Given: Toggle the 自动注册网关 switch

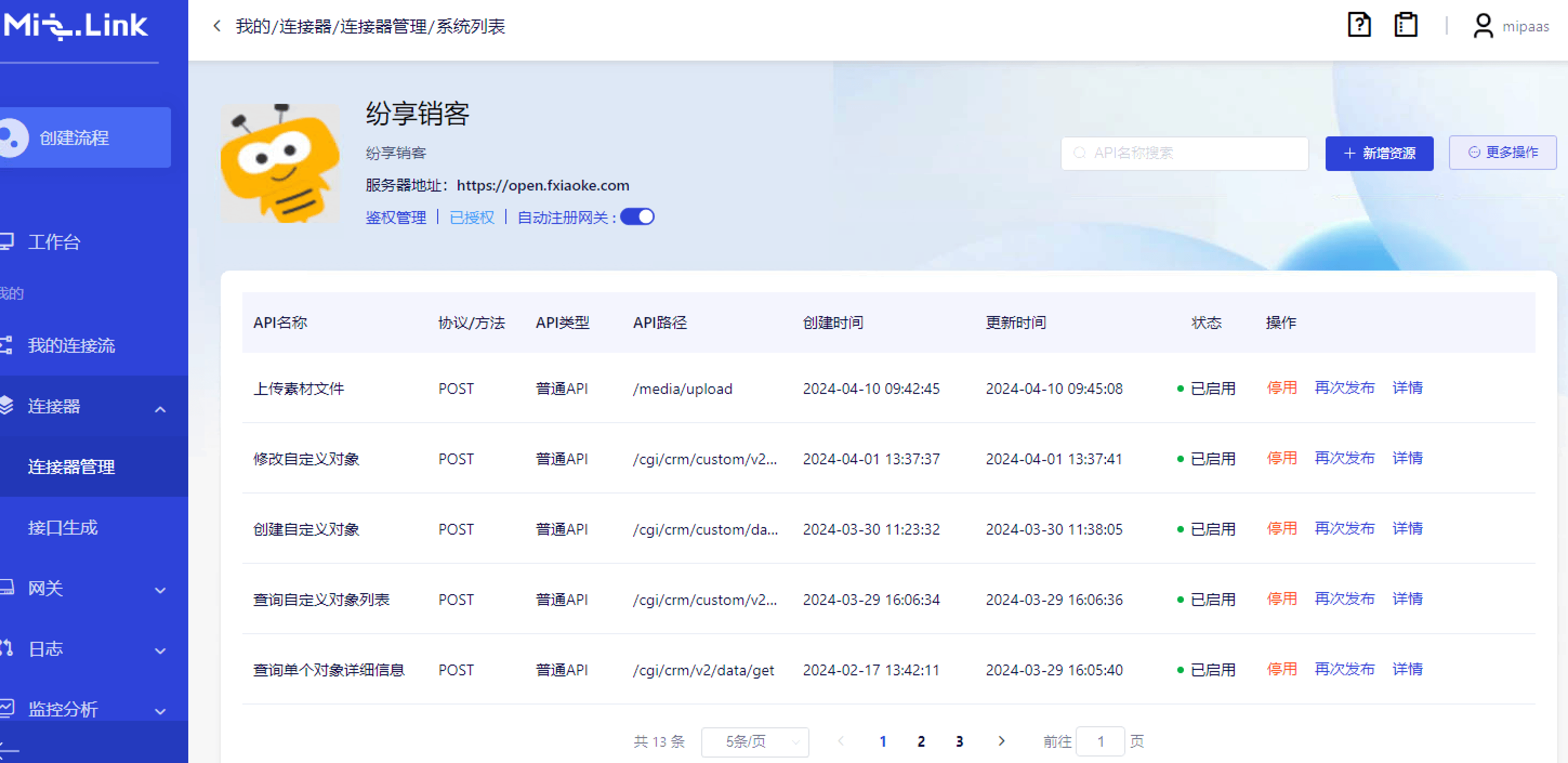Looking at the screenshot, I should click(x=637, y=217).
